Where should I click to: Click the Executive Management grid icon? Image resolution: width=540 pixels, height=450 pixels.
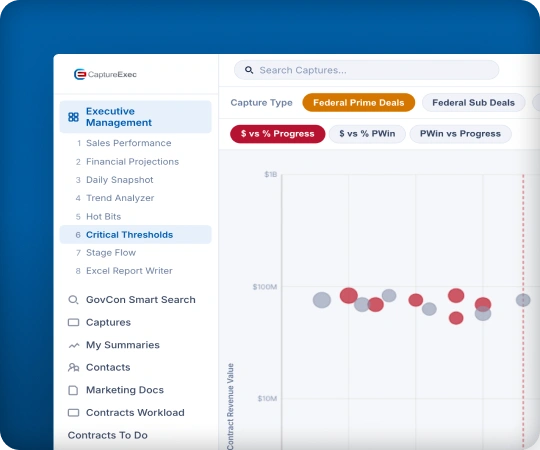(73, 117)
